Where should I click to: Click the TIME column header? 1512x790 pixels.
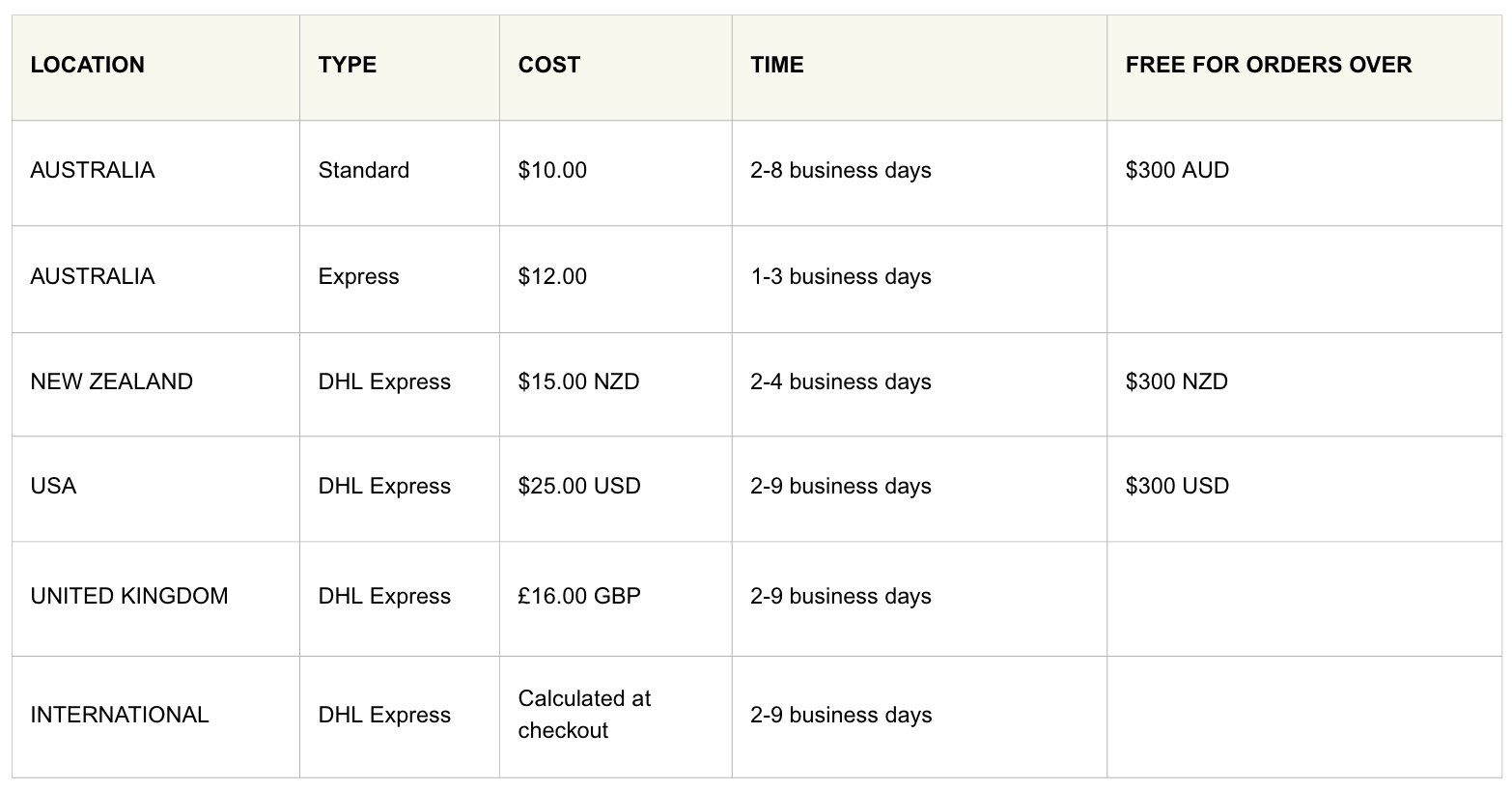click(x=777, y=65)
